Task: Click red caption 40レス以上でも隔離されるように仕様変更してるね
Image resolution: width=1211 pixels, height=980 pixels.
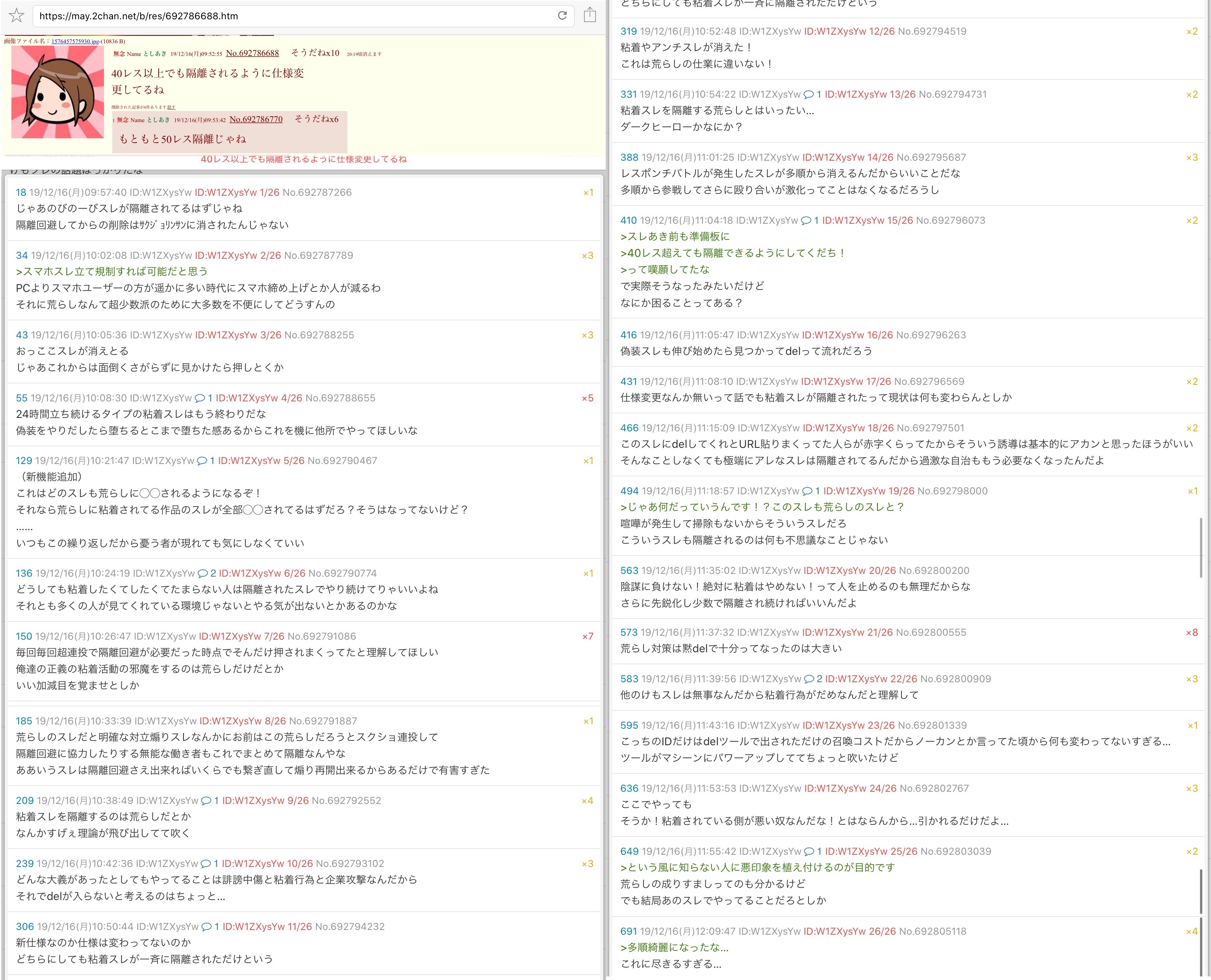Action: click(304, 159)
